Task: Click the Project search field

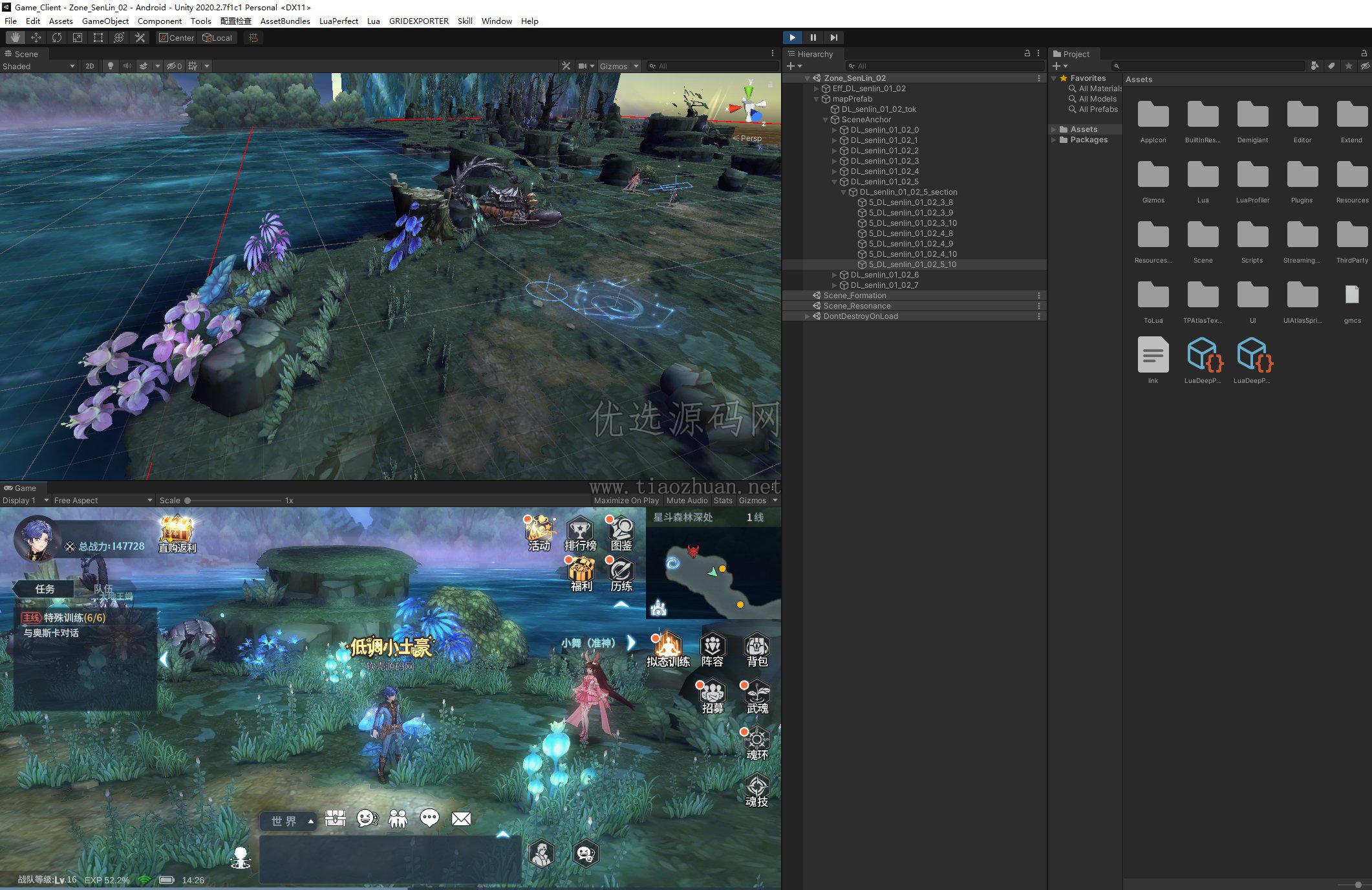Action: coord(1208,66)
